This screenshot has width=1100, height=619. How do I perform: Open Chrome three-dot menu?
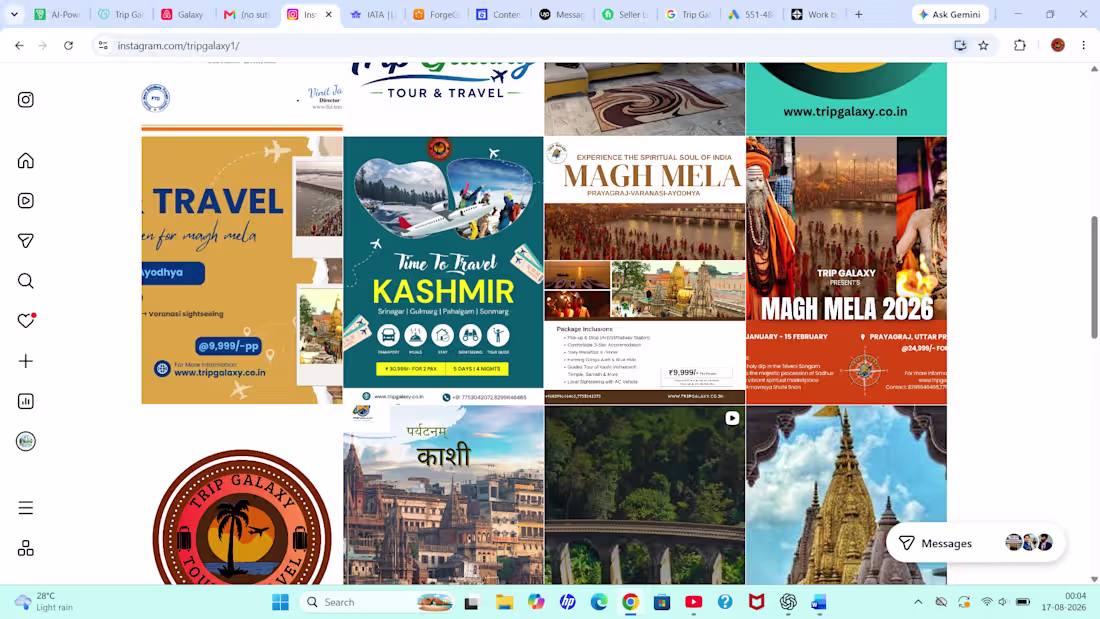point(1084,46)
